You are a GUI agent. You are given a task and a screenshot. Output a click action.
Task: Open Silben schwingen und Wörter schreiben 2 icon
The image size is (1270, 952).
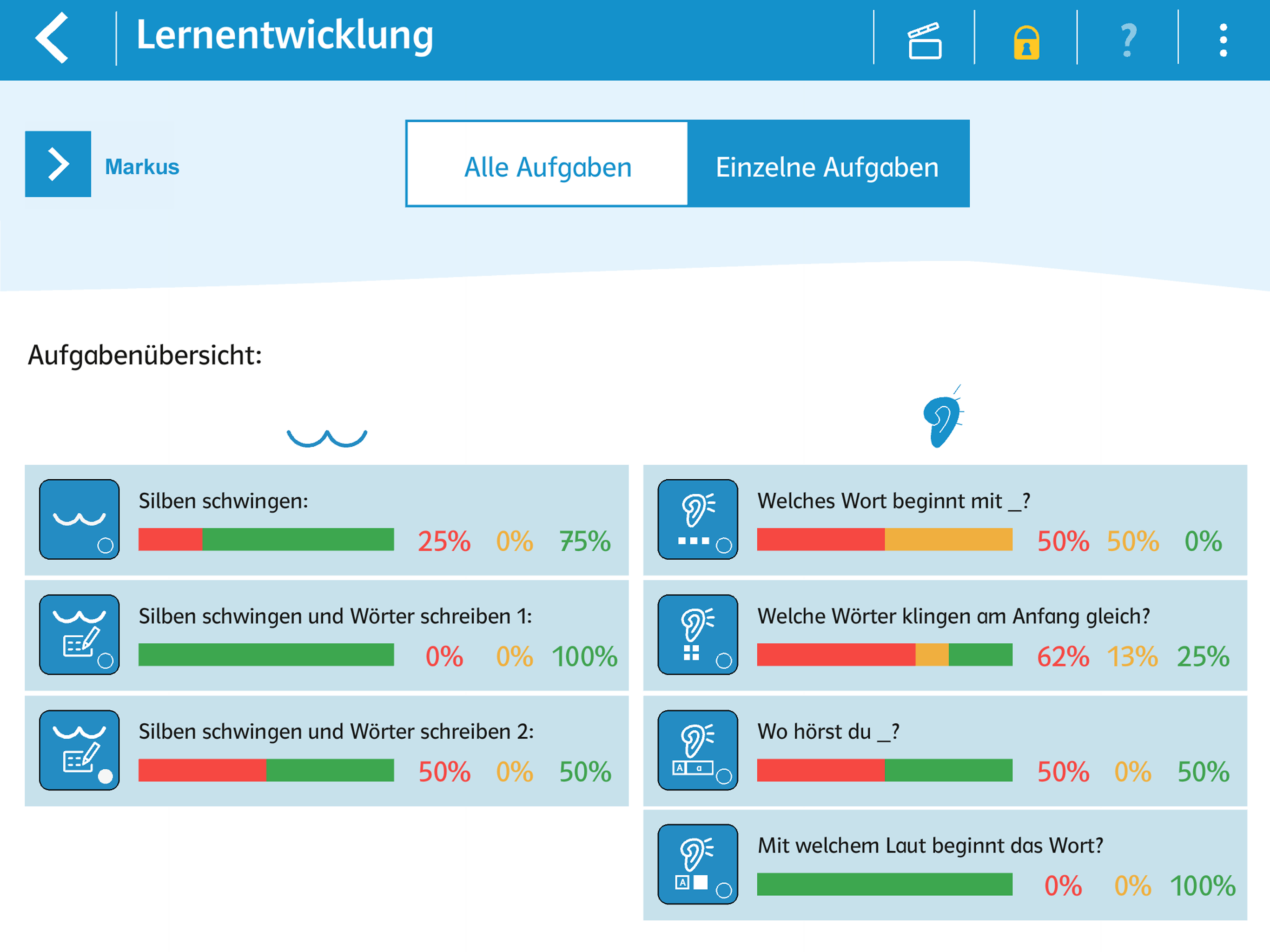coord(79,750)
